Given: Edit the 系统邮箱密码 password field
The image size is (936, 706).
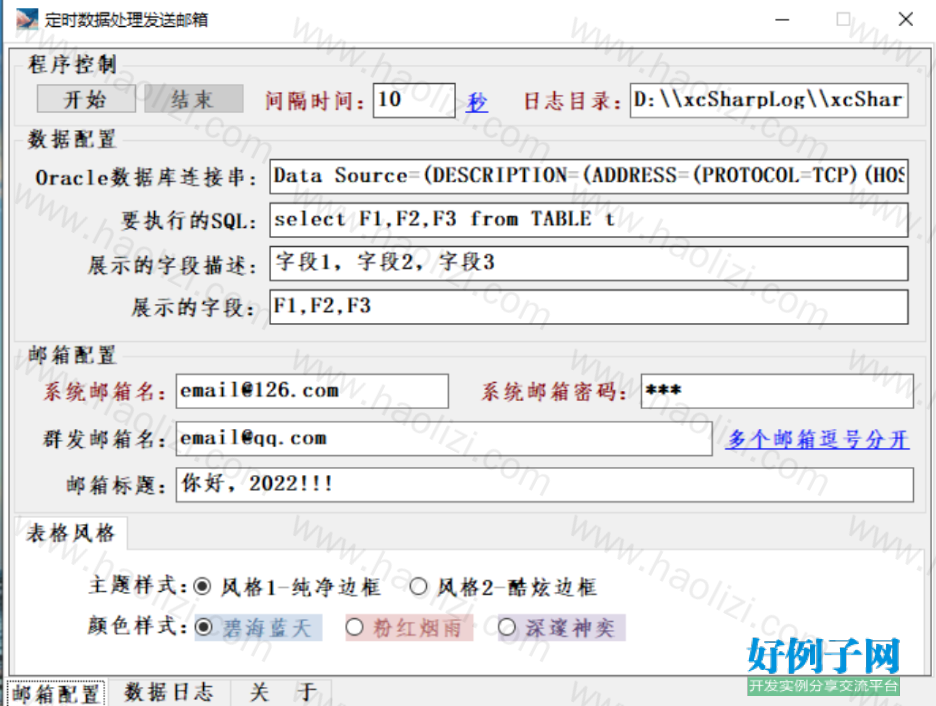Looking at the screenshot, I should pos(777,391).
